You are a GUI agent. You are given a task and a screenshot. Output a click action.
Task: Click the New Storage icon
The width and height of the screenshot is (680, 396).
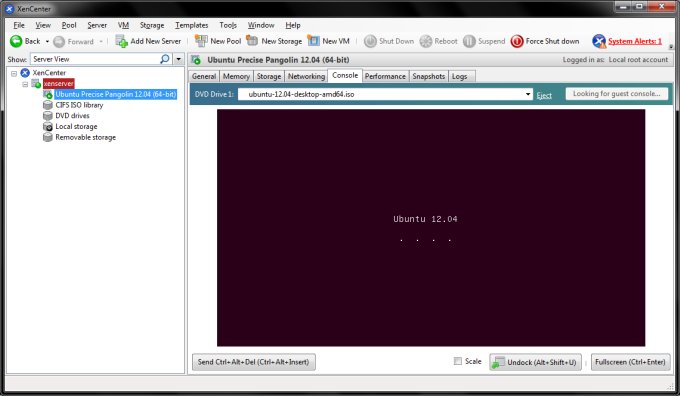[x=252, y=41]
